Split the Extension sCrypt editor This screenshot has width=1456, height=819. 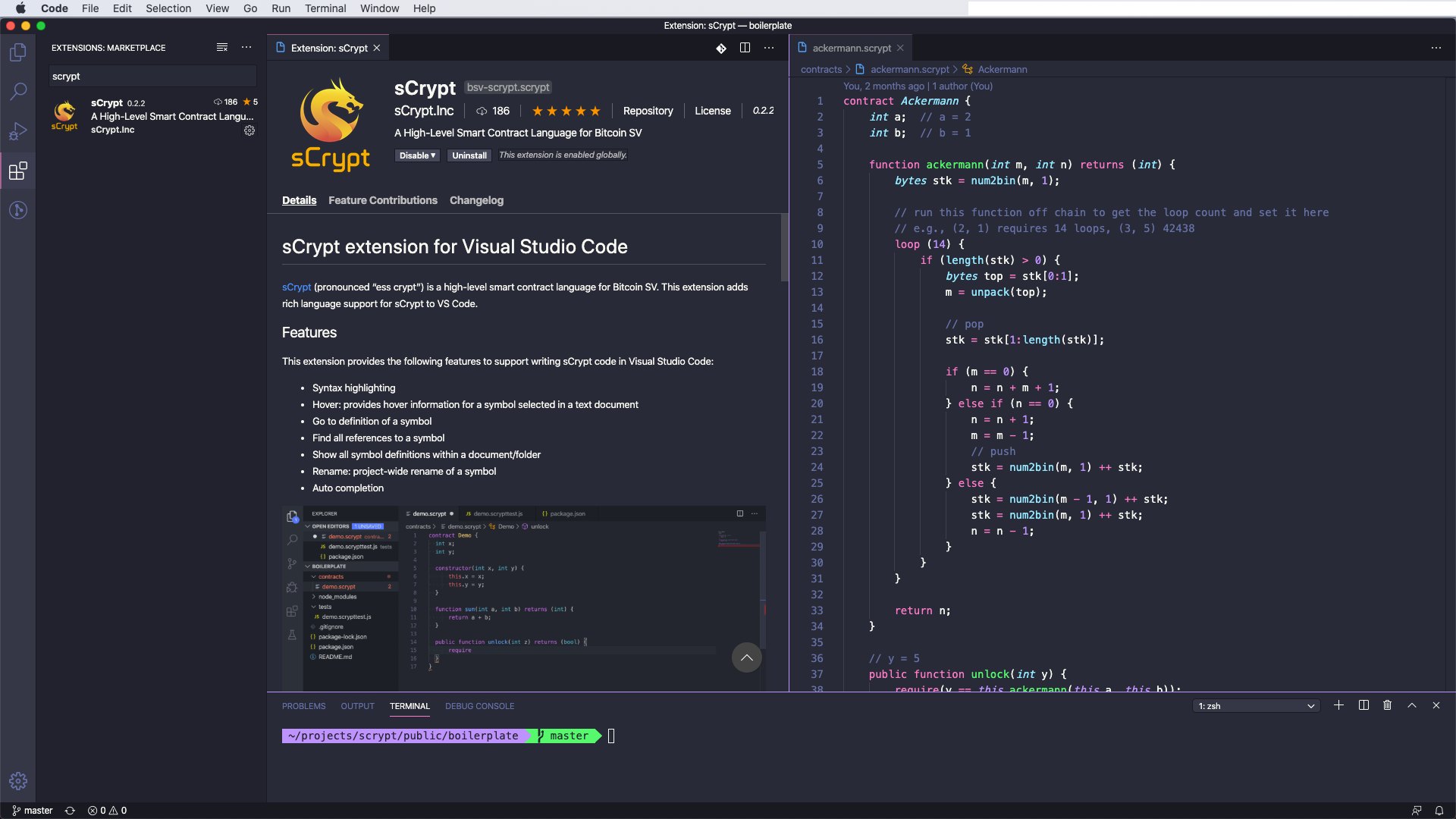point(745,48)
